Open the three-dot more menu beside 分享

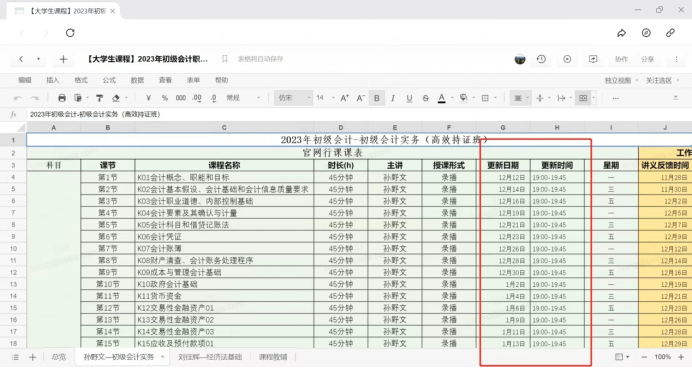676,59
